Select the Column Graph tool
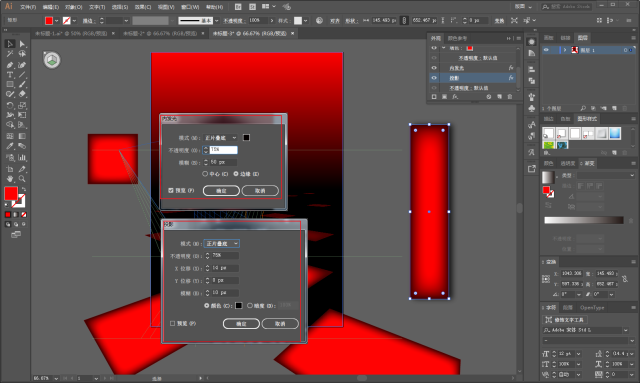Image resolution: width=640 pixels, height=383 pixels. click(x=22, y=158)
